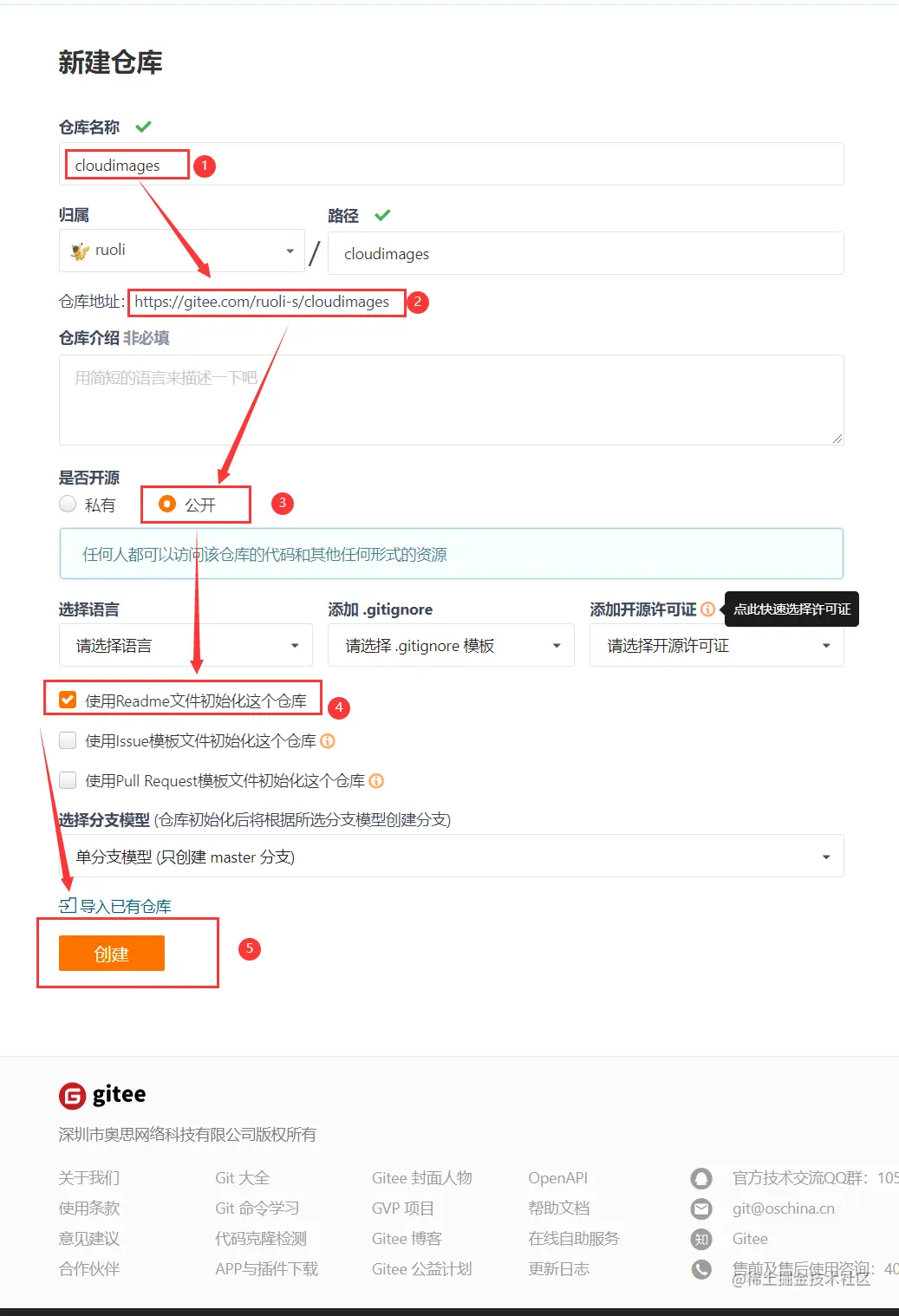899x1316 pixels.
Task: Click the 导入已有仓库 import link
Action: (115, 906)
